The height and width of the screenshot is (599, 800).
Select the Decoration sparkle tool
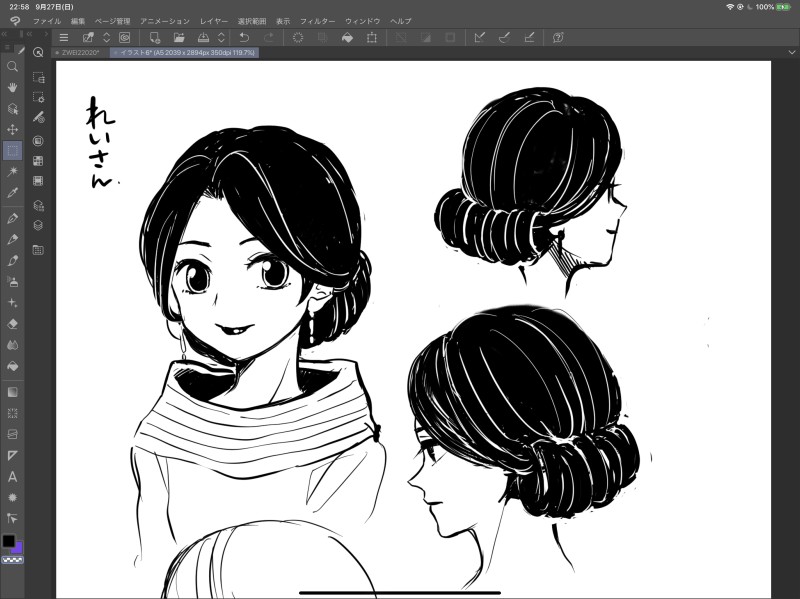(x=12, y=303)
